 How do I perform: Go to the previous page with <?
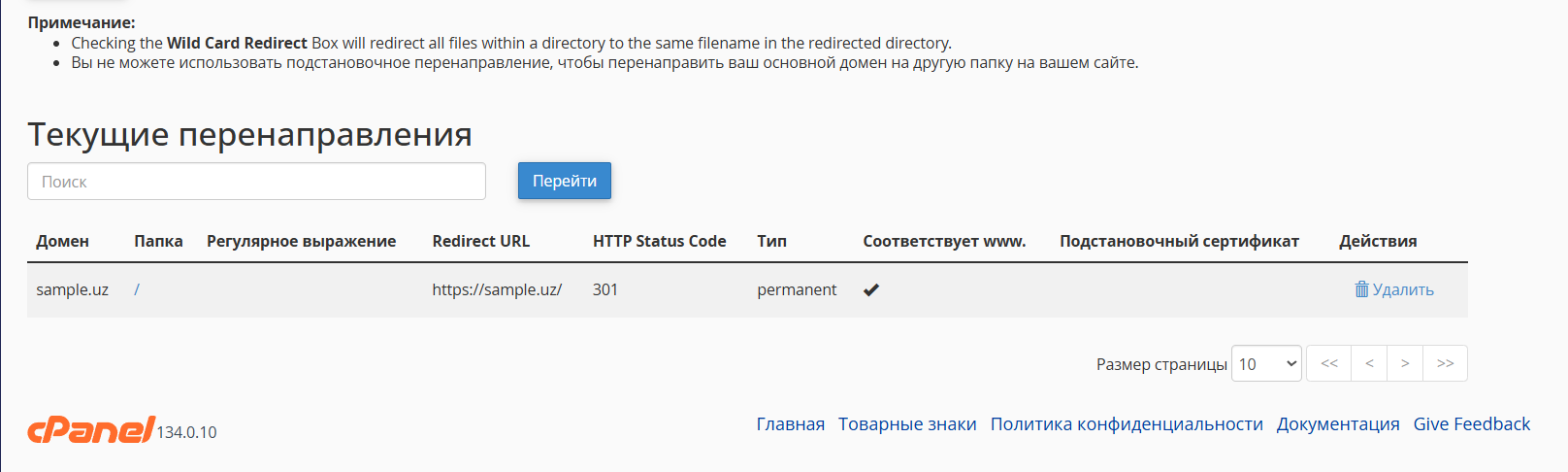tap(1369, 363)
